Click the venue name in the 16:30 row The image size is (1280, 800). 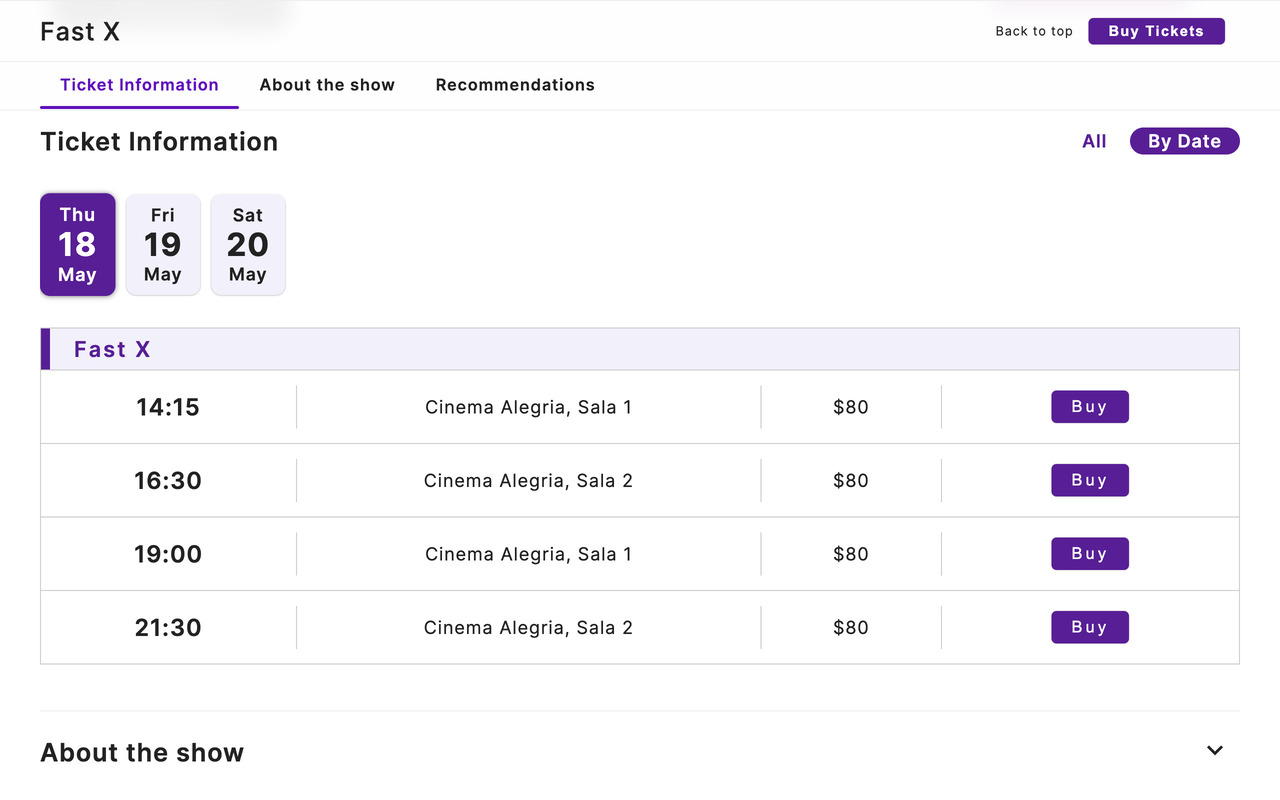(528, 480)
